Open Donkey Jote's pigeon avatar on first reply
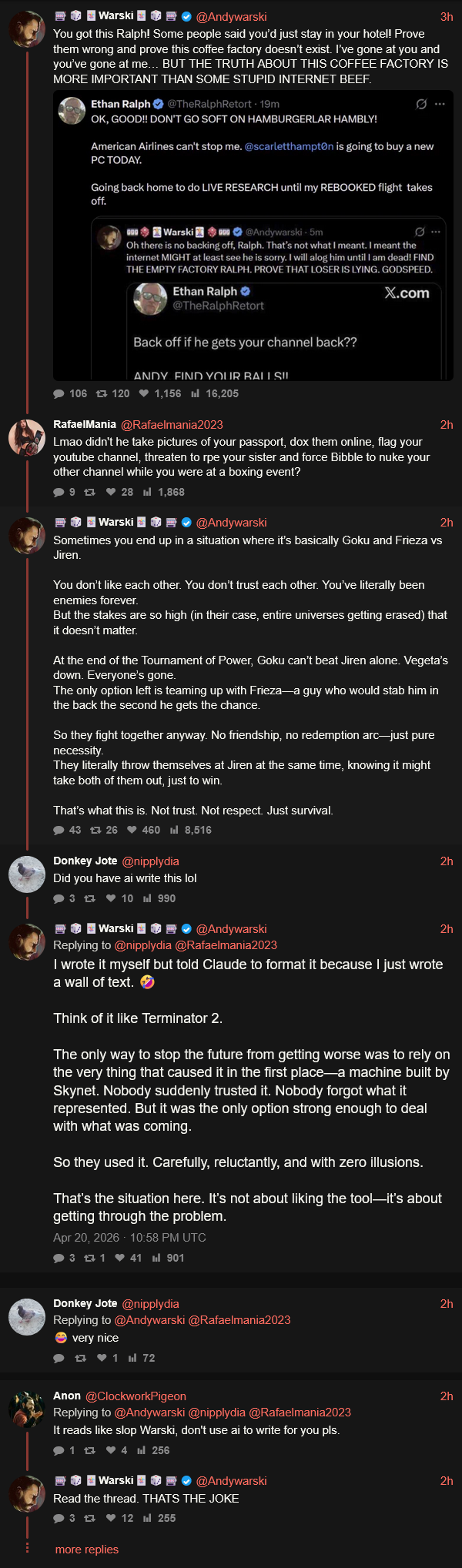This screenshot has width=462, height=1568. click(27, 874)
